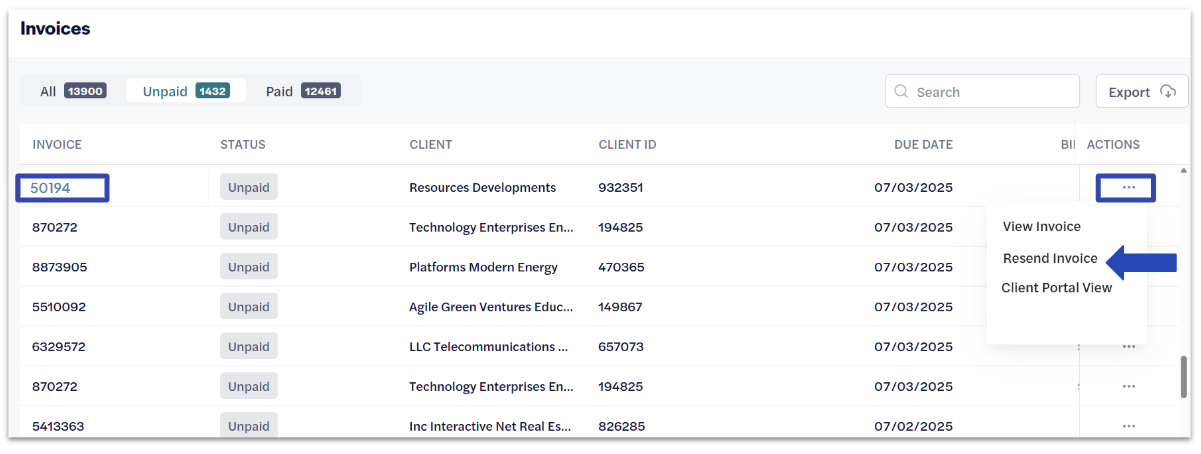Click the Export button
This screenshot has width=1201, height=454.
point(1142,92)
